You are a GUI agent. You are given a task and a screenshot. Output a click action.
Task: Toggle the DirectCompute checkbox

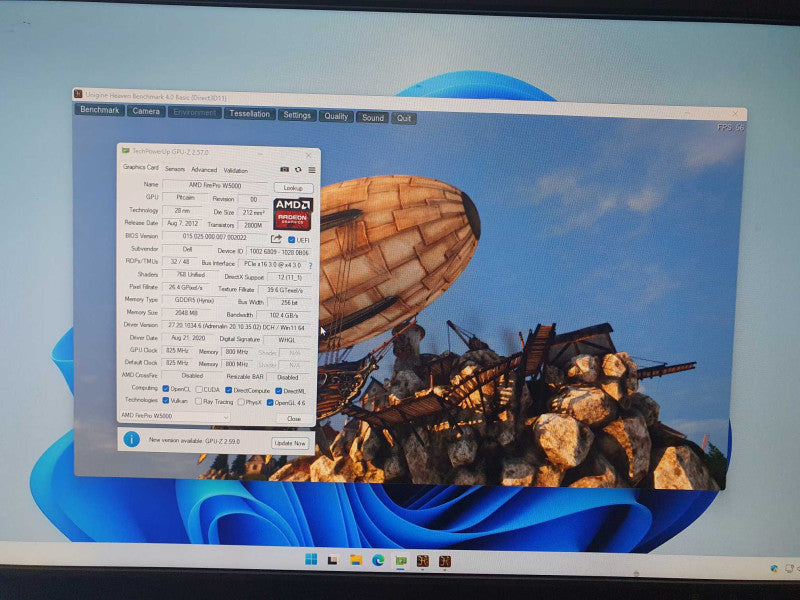point(229,390)
